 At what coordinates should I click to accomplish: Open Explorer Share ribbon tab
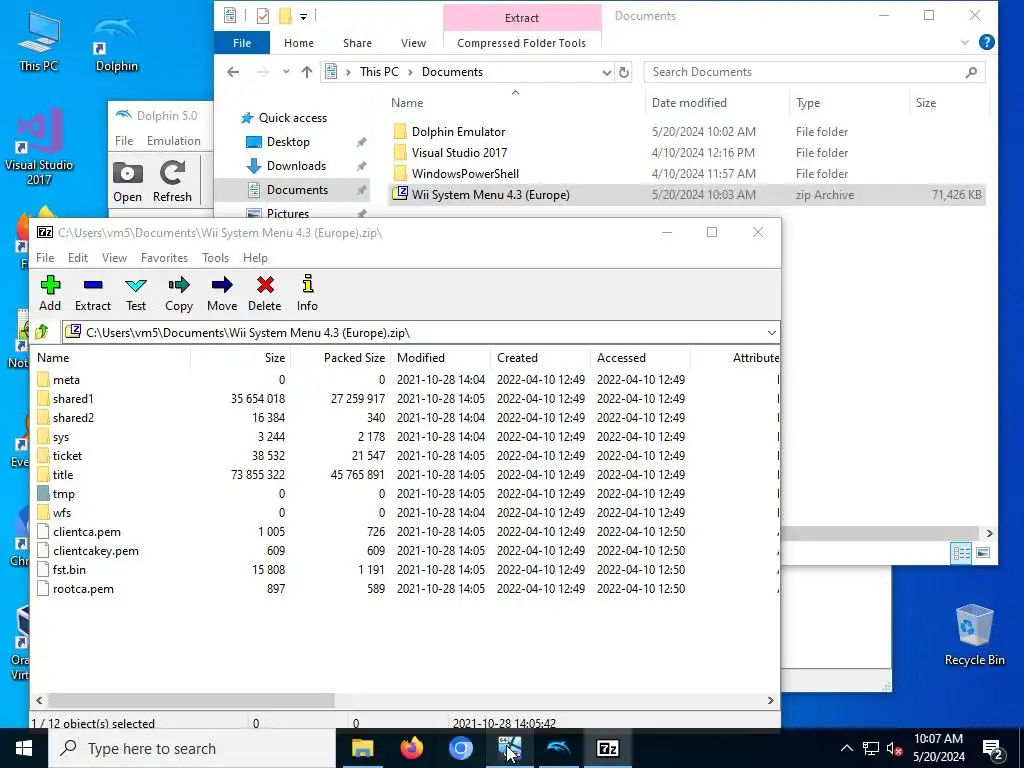tap(357, 43)
